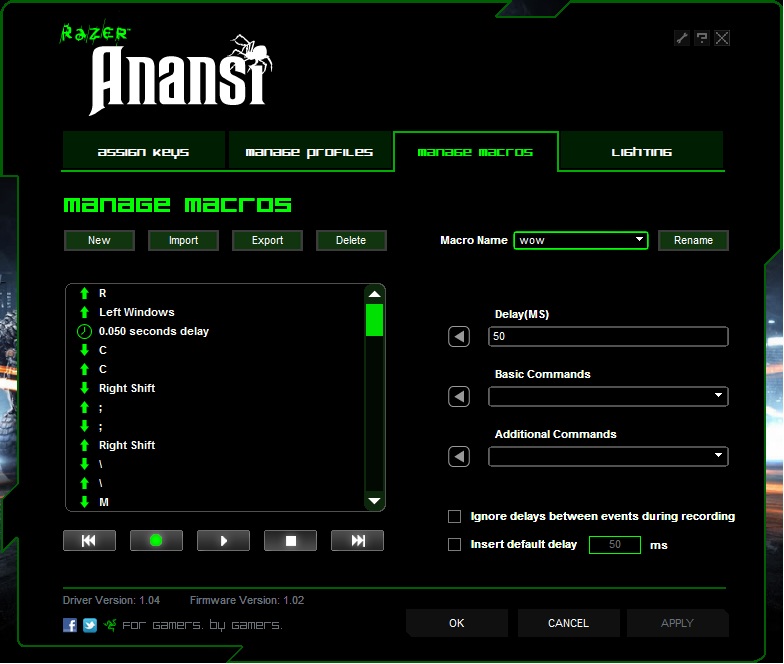Switch to the Lighting tab
The image size is (784, 664).
[x=642, y=152]
